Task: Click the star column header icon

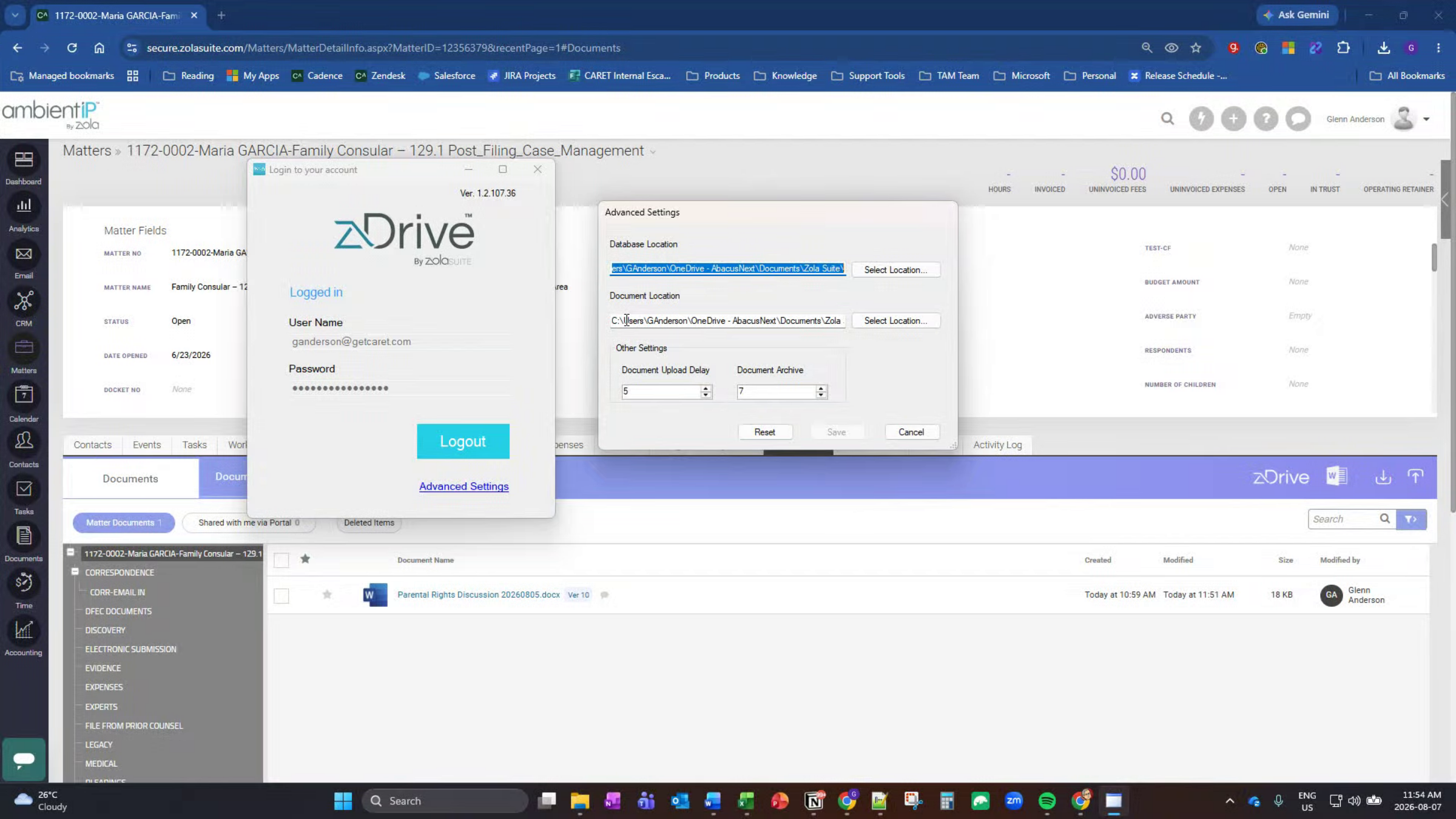Action: (x=305, y=559)
